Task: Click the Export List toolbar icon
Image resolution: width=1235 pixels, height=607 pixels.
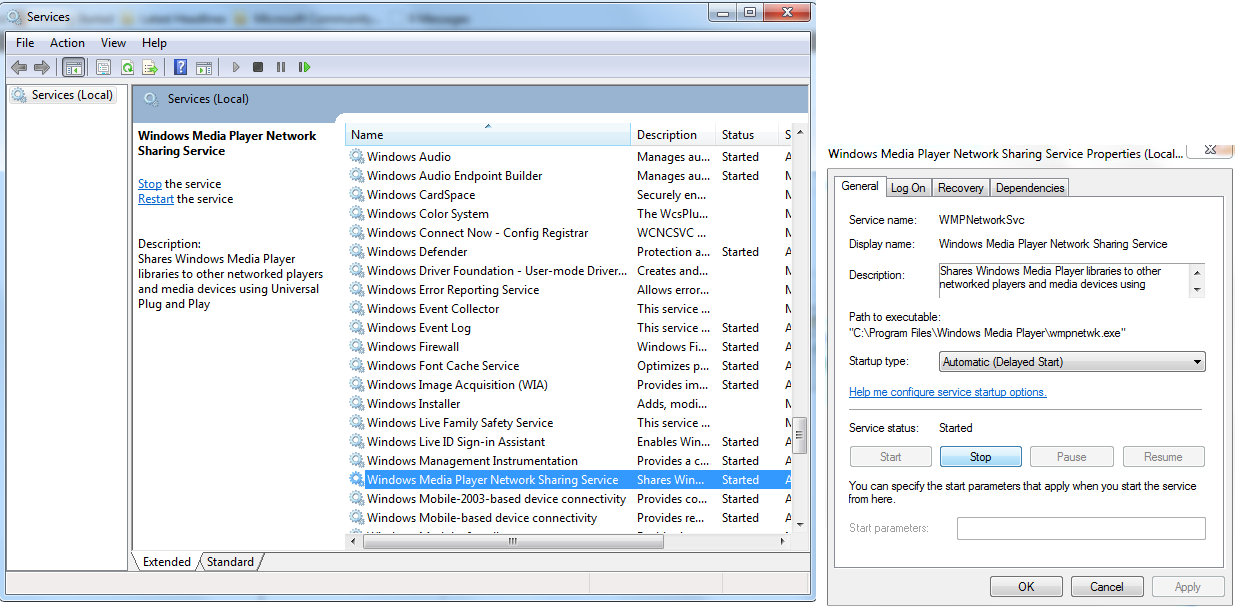Action: click(x=150, y=67)
